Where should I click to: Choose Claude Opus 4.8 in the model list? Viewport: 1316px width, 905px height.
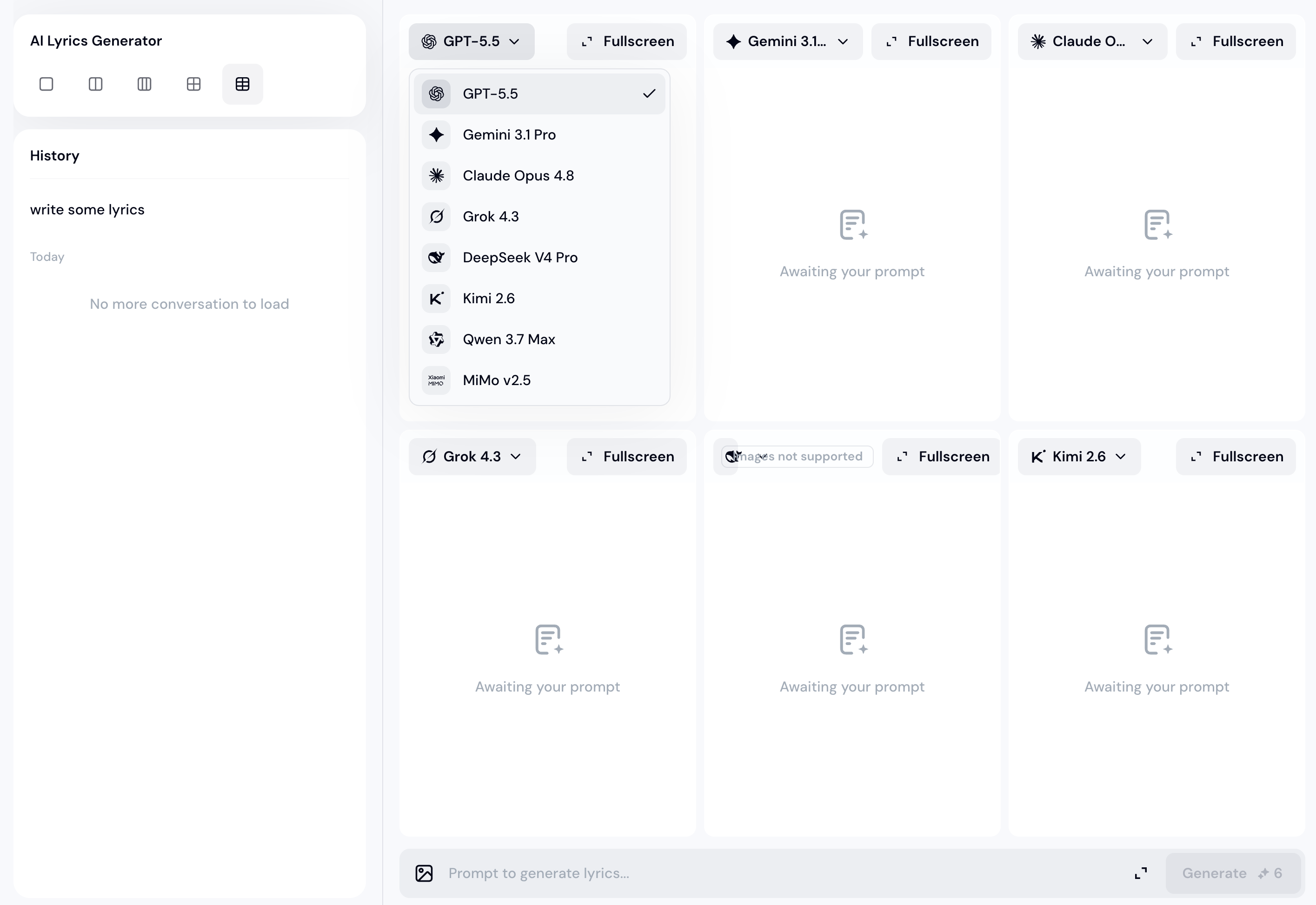pyautogui.click(x=539, y=176)
